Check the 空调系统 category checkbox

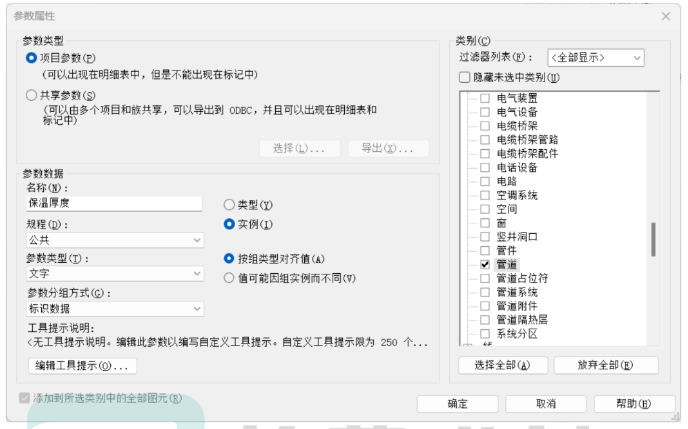pos(485,195)
